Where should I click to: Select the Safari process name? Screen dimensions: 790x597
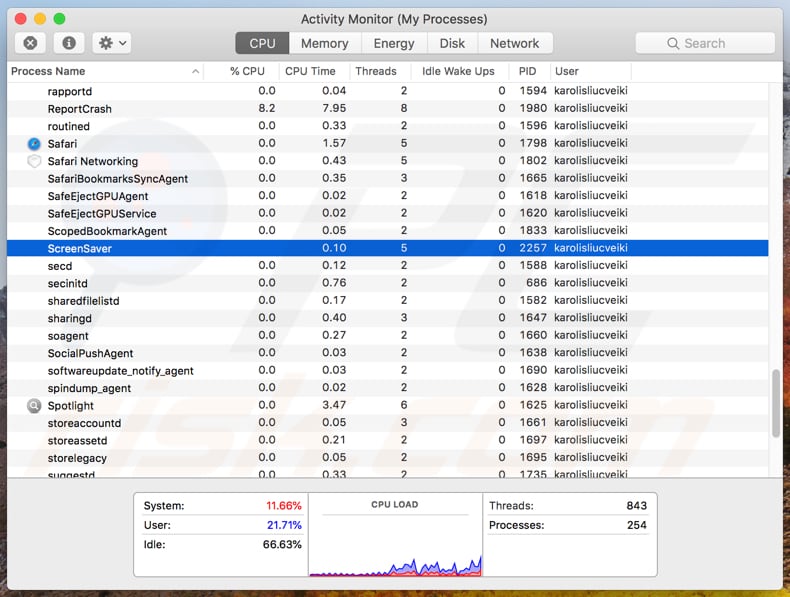[62, 144]
